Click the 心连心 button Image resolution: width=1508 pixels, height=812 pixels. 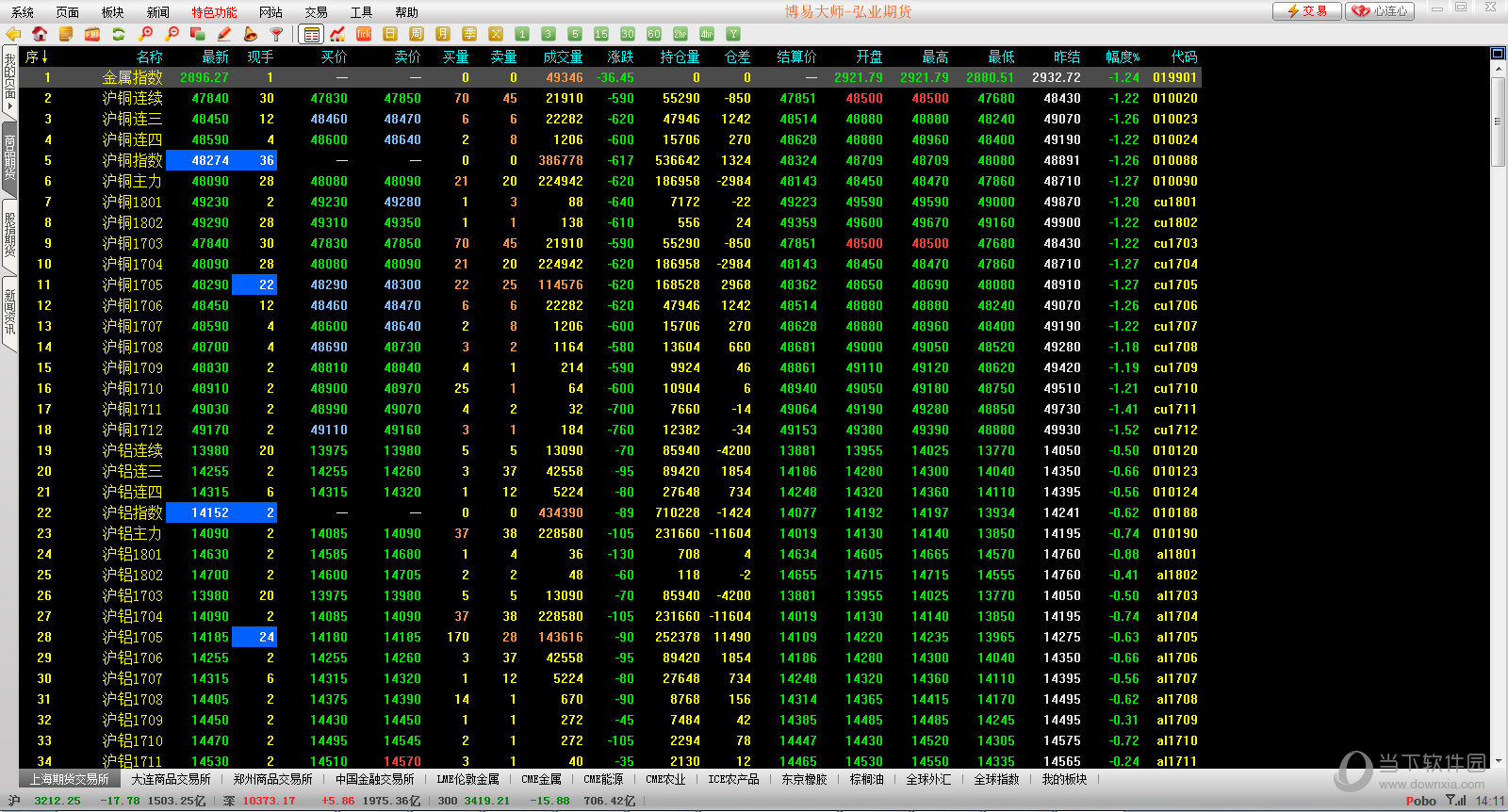point(1380,11)
